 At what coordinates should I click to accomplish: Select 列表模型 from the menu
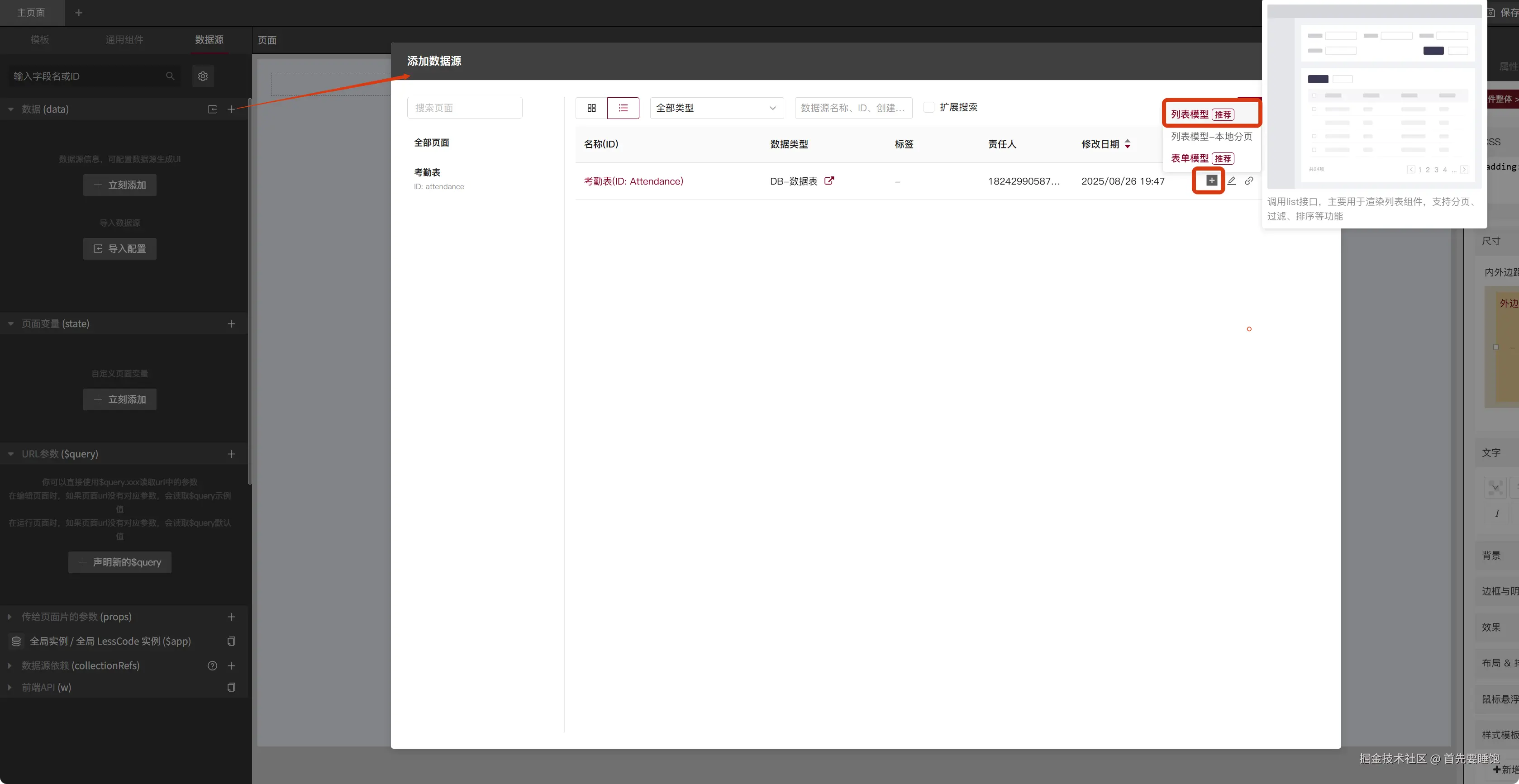pos(1190,114)
